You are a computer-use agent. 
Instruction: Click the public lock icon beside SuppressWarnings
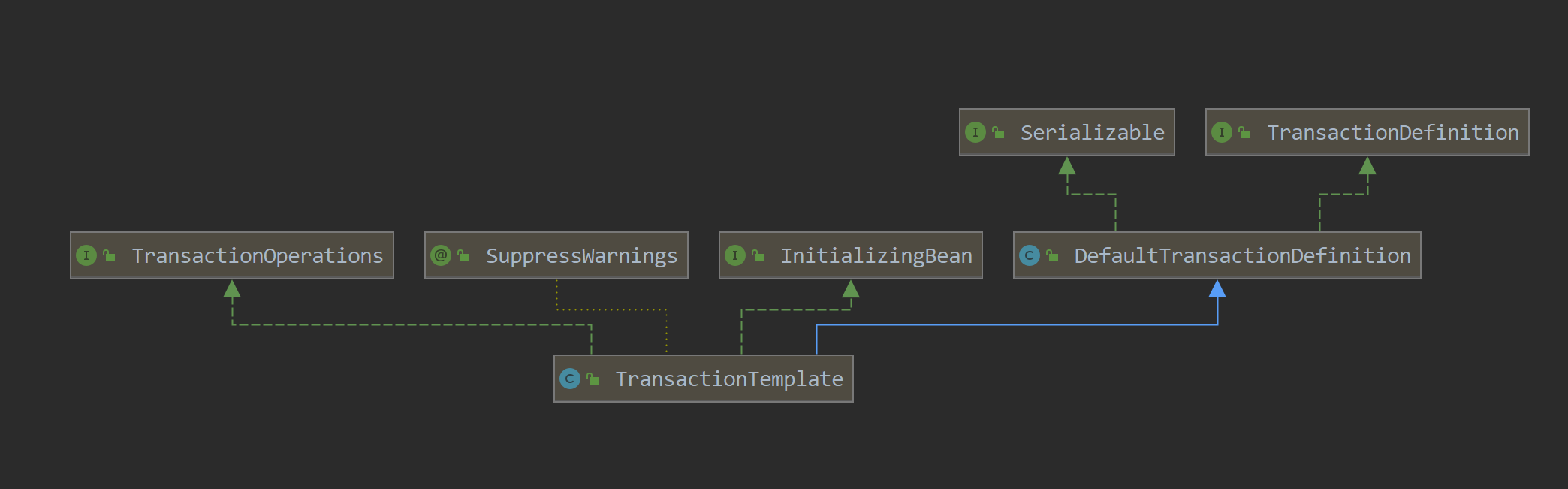[464, 255]
